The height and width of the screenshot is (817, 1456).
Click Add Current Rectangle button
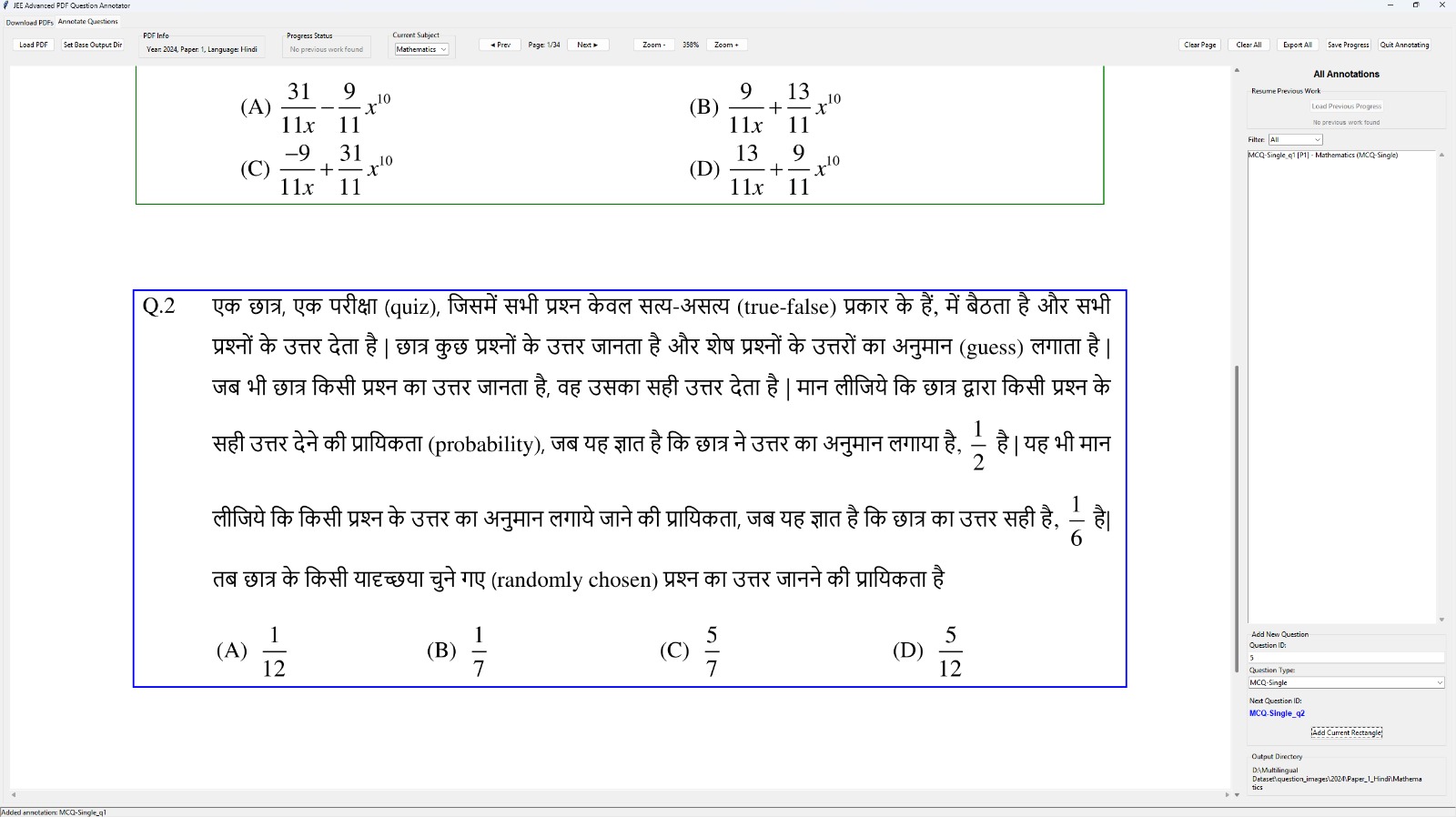(1346, 732)
